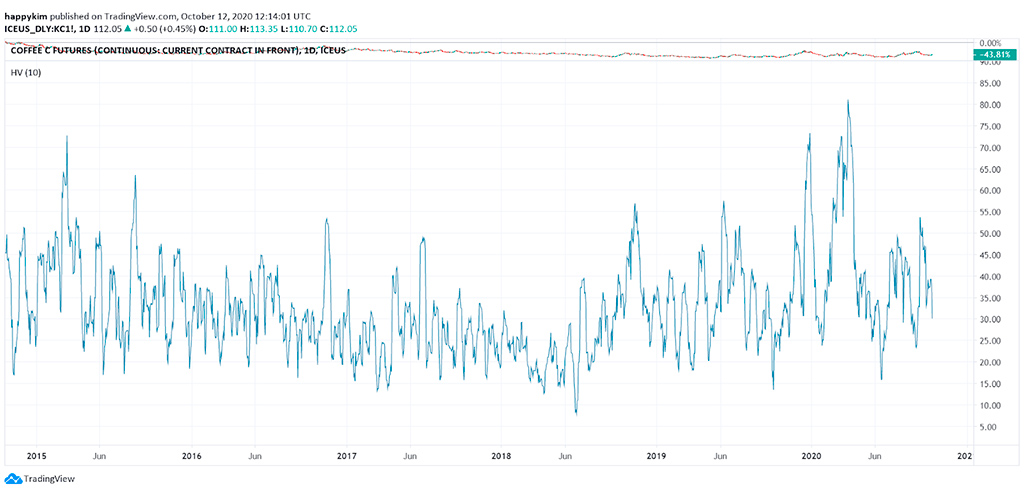
Task: Click the 2020 time axis label
Action: 811,456
